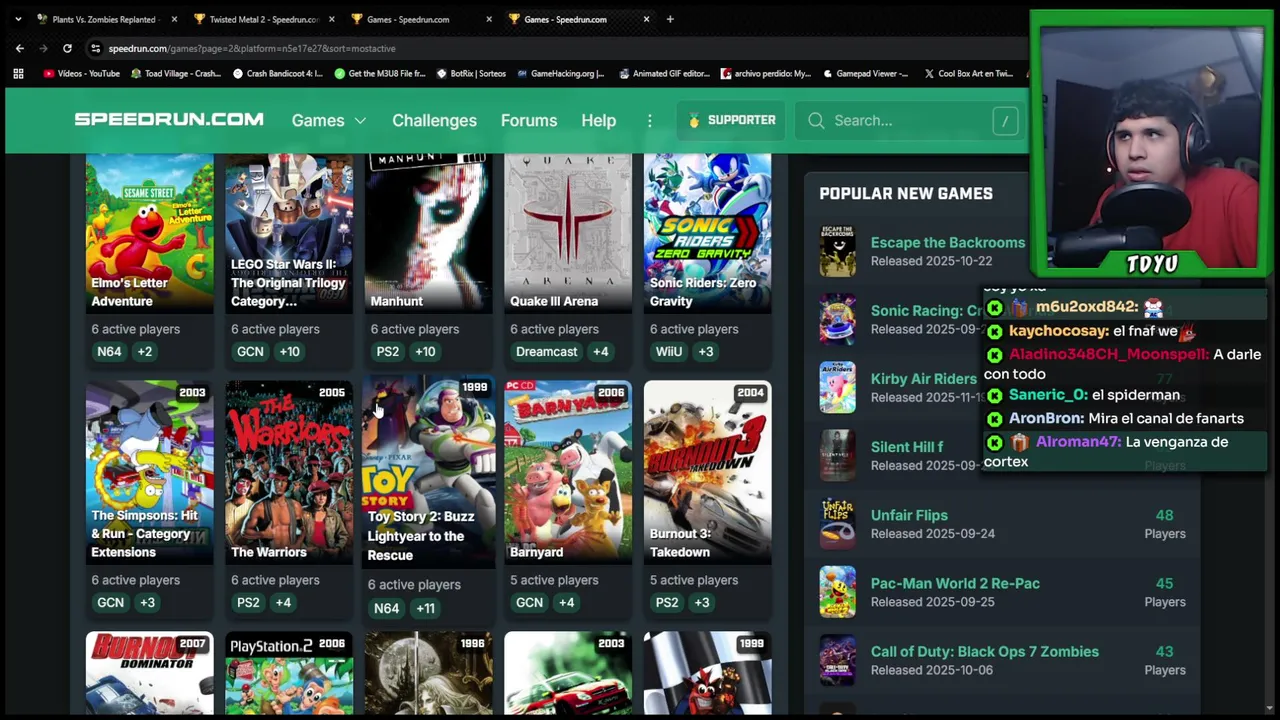Open the Help menu item
Screen dimensions: 1280x720
coord(598,120)
